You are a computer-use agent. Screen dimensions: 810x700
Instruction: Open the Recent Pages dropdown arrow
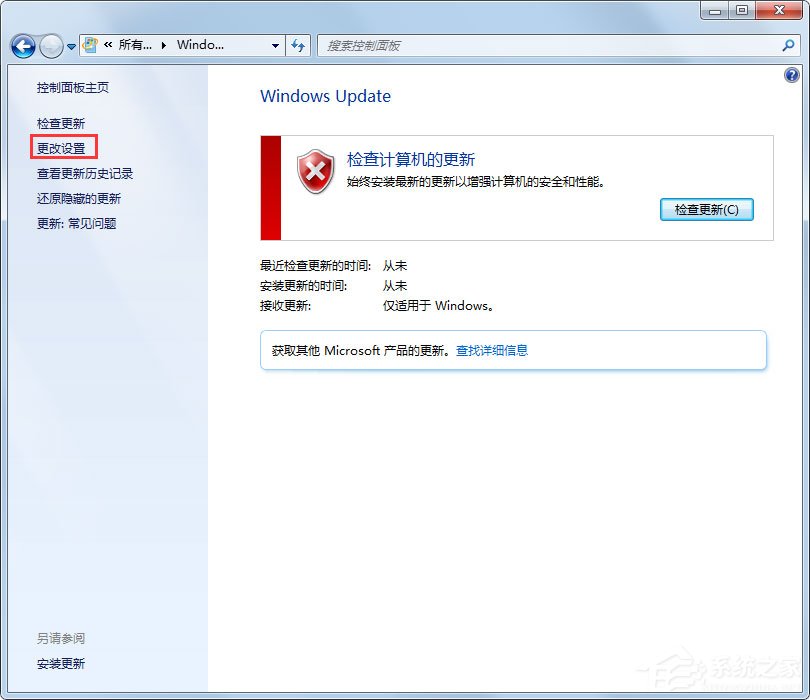pos(70,45)
